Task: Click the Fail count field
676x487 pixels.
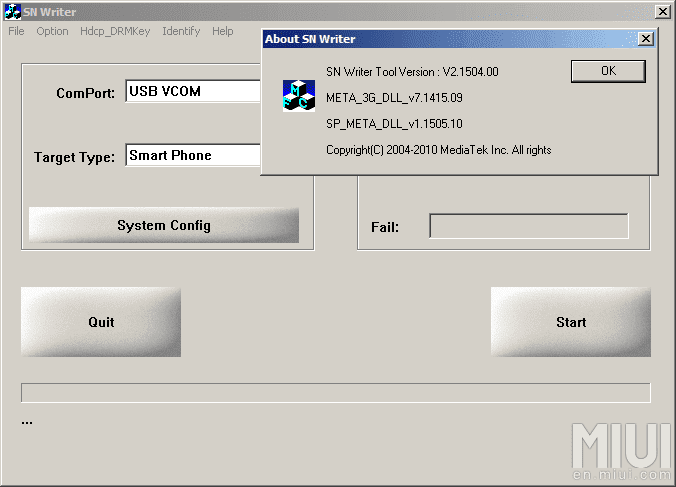Action: coord(529,226)
